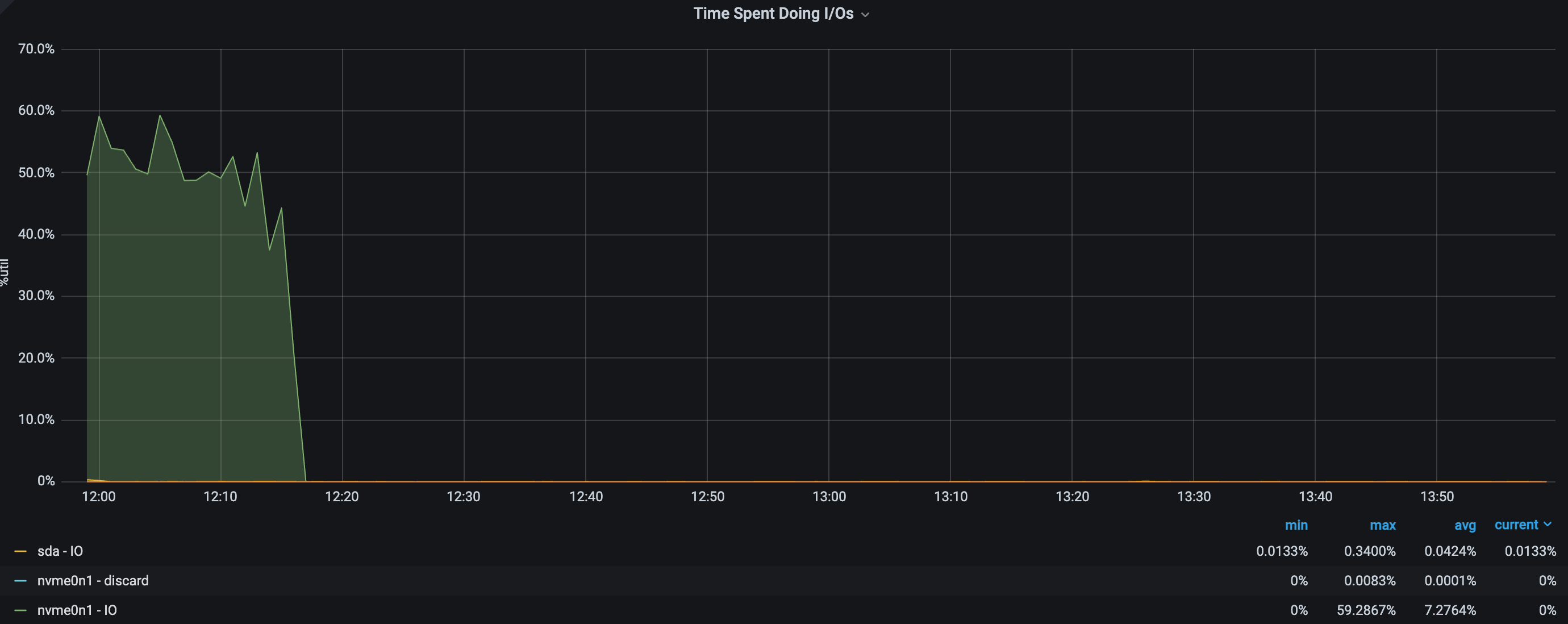Toggle the nvme0n1 - discard series
The width and height of the screenshot is (1568, 624).
tap(93, 581)
